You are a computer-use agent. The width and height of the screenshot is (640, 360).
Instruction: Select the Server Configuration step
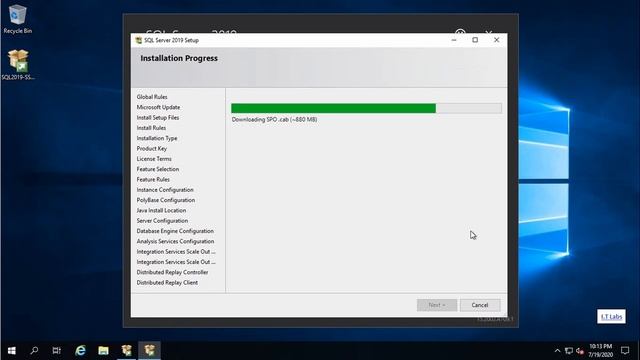[x=162, y=221]
